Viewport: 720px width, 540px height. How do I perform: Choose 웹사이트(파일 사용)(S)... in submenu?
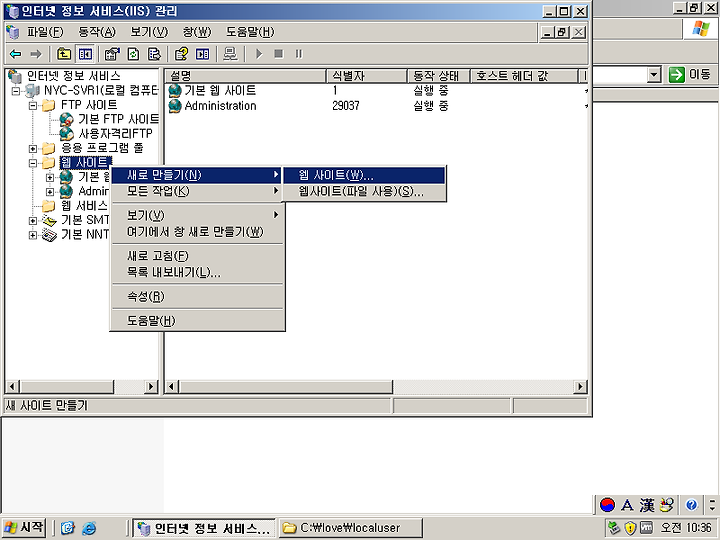[365, 191]
